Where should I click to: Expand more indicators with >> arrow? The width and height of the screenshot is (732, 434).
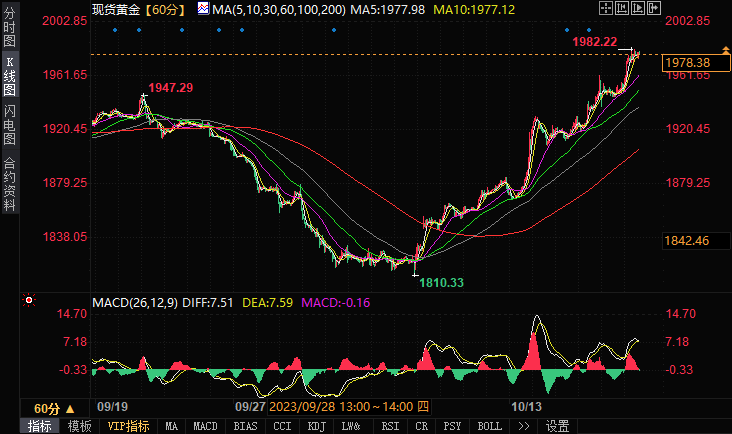tap(523, 426)
